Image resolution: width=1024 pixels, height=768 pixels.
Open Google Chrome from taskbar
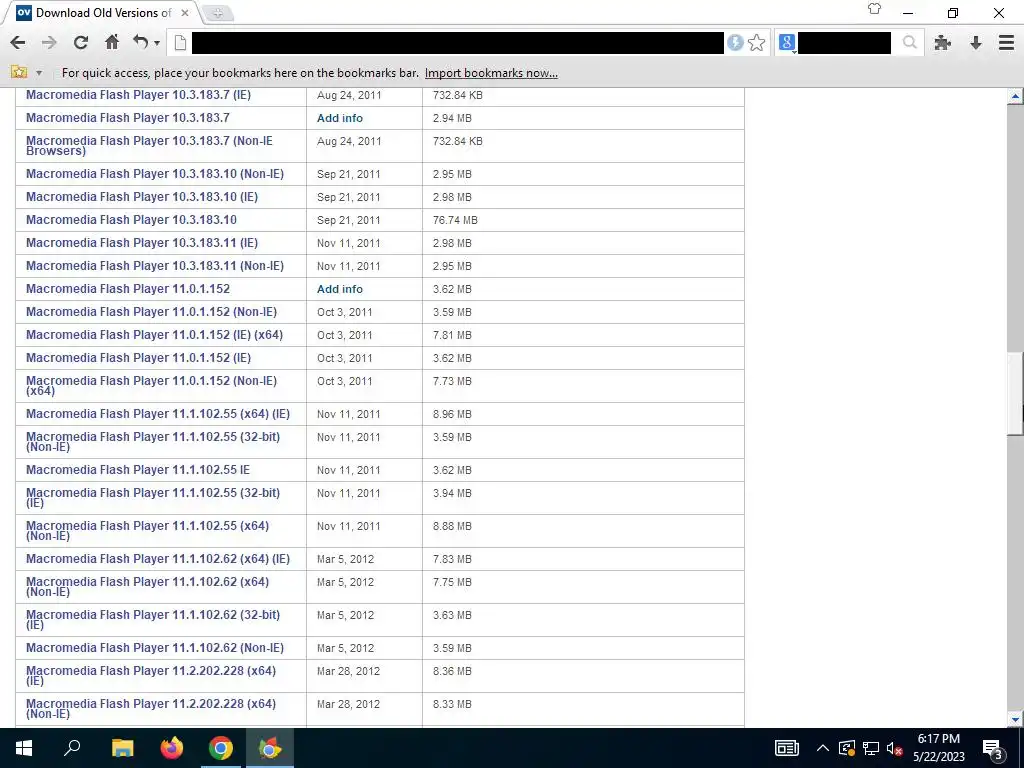click(x=221, y=748)
